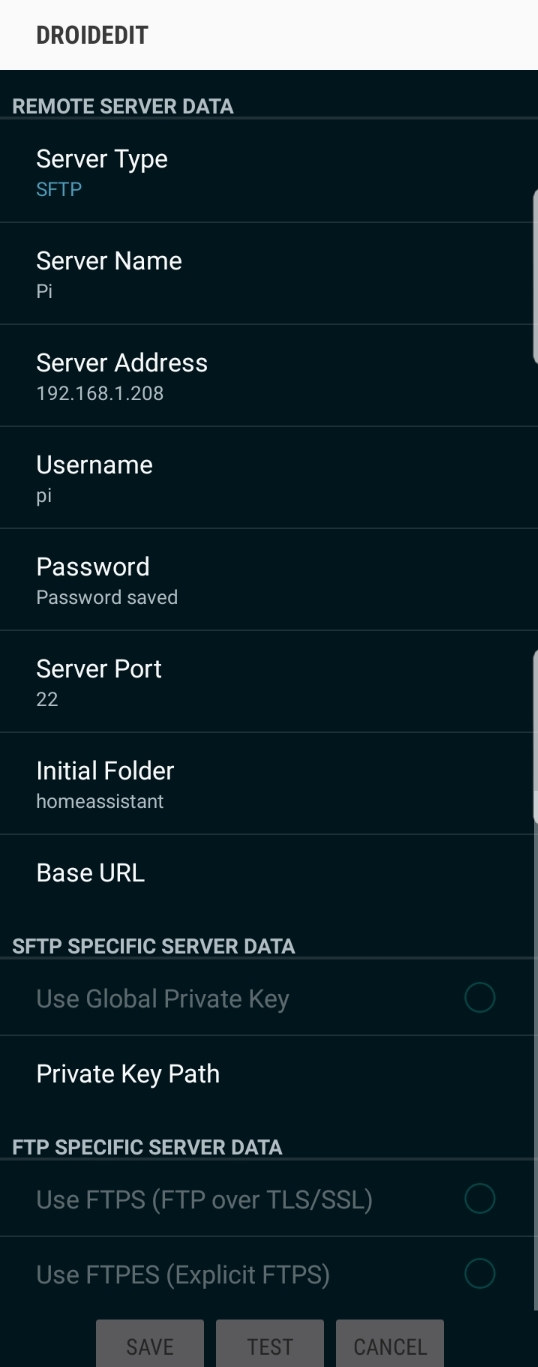Image resolution: width=538 pixels, height=1367 pixels.
Task: Open the Server Type setting
Action: (269, 171)
